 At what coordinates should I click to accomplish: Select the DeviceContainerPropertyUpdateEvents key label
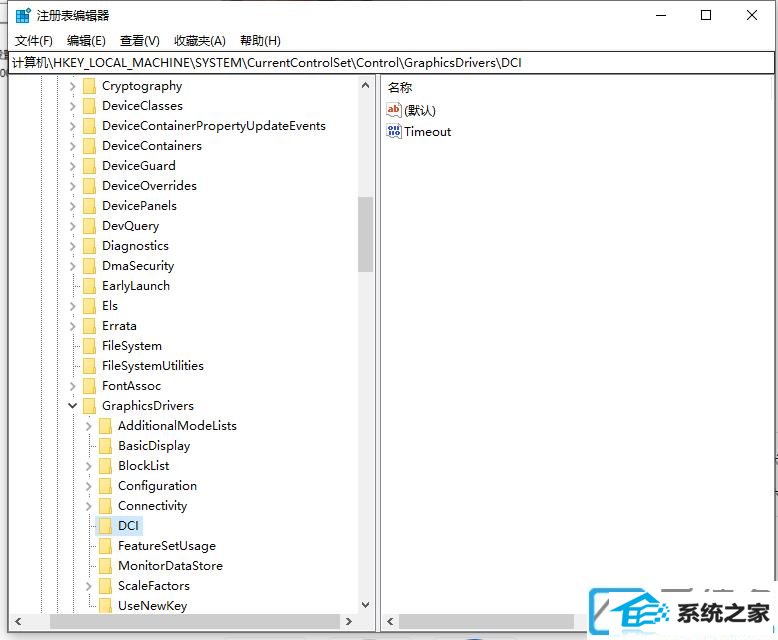pos(214,126)
